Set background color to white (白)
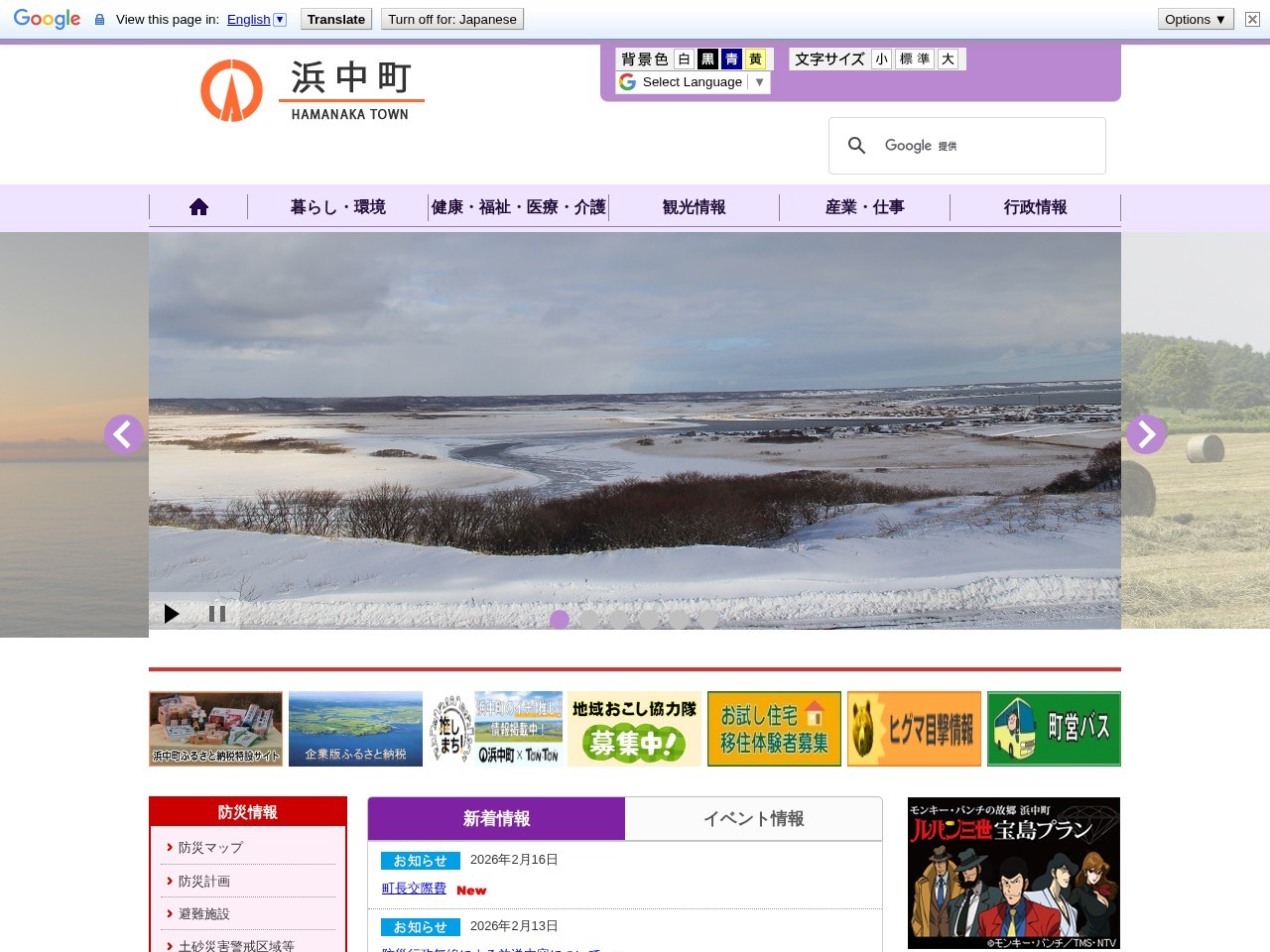 [684, 59]
